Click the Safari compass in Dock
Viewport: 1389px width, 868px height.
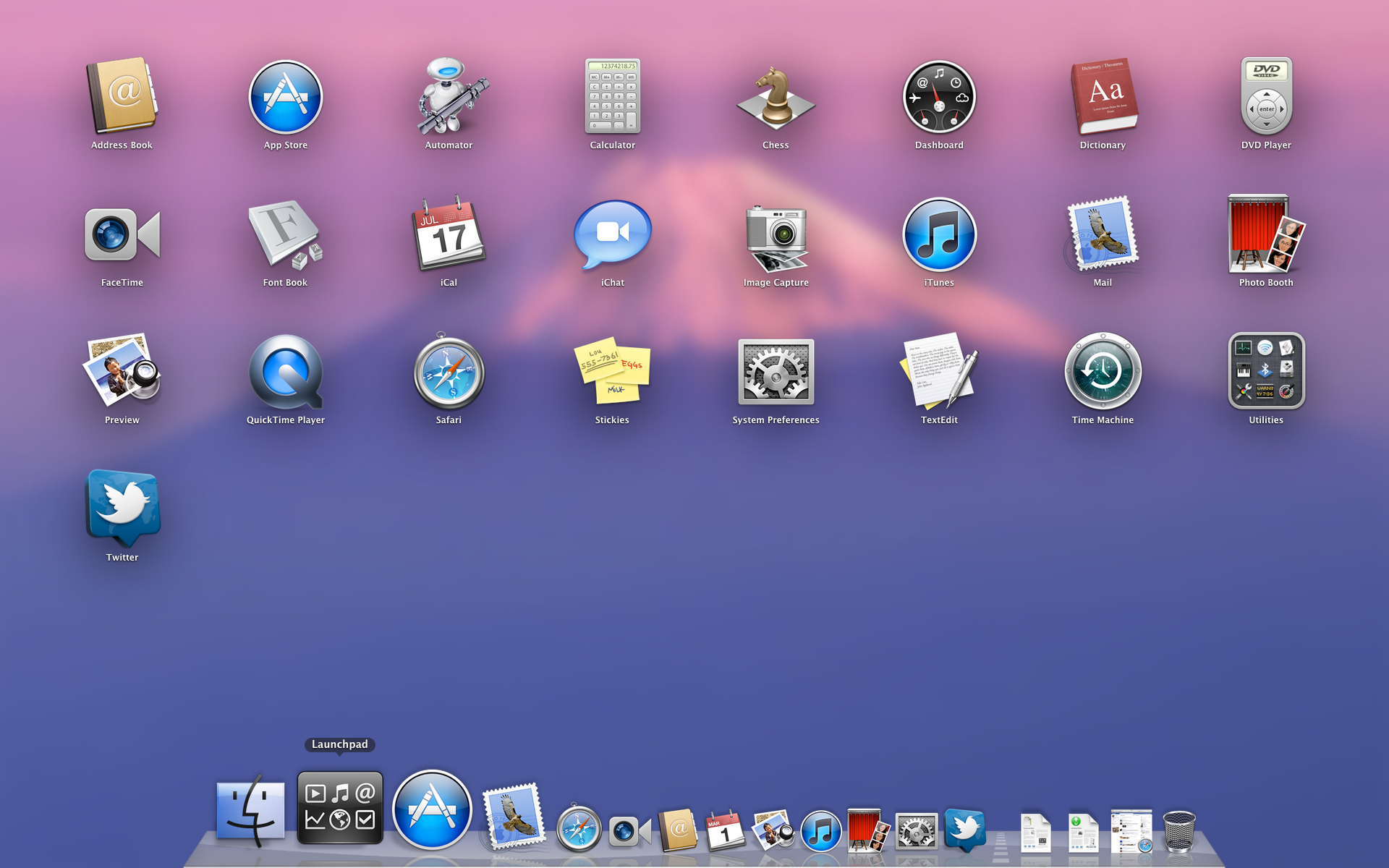(579, 827)
